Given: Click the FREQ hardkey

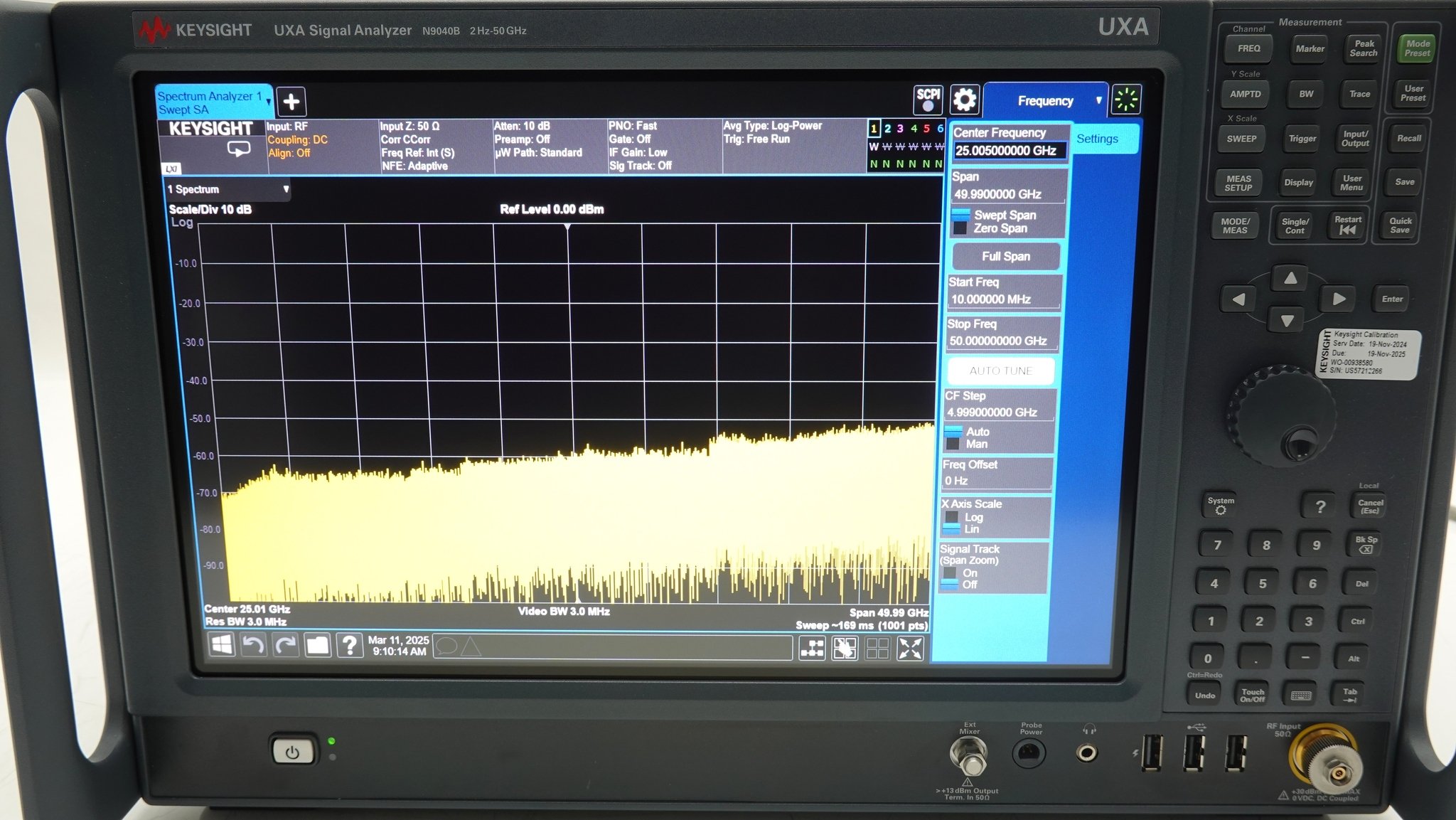Looking at the screenshot, I should point(1248,48).
